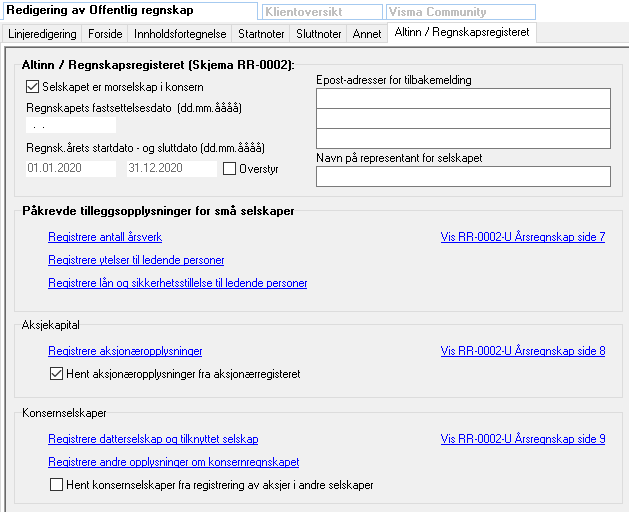Screen dimensions: 629x512
Task: Focus 'Navn på representant for selskapet' field
Action: [x=462, y=177]
